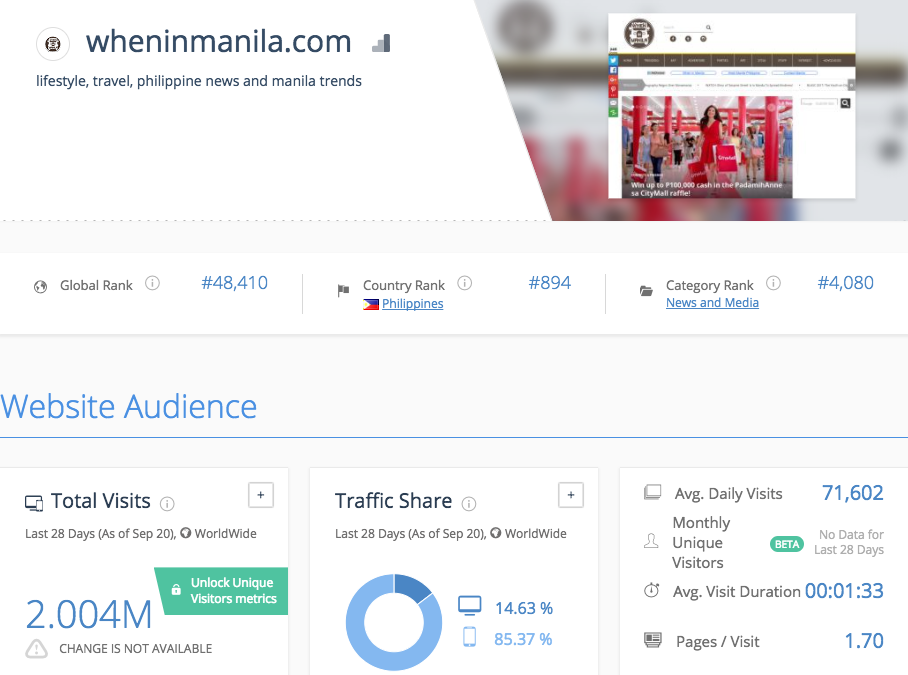Viewport: 908px width, 675px height.
Task: Open the Global Rank info tooltip icon
Action: (x=152, y=283)
